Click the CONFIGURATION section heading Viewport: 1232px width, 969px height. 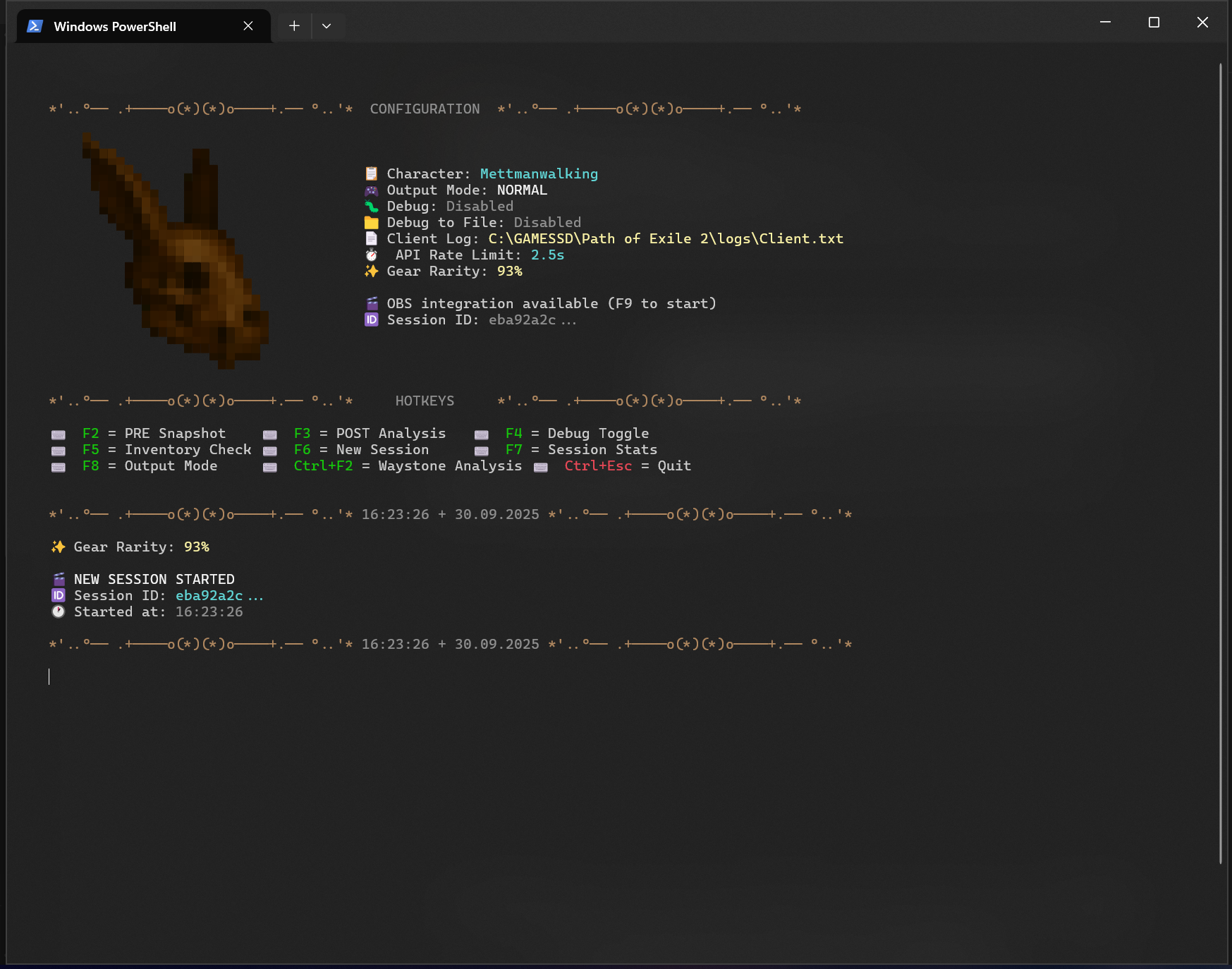[x=425, y=109]
